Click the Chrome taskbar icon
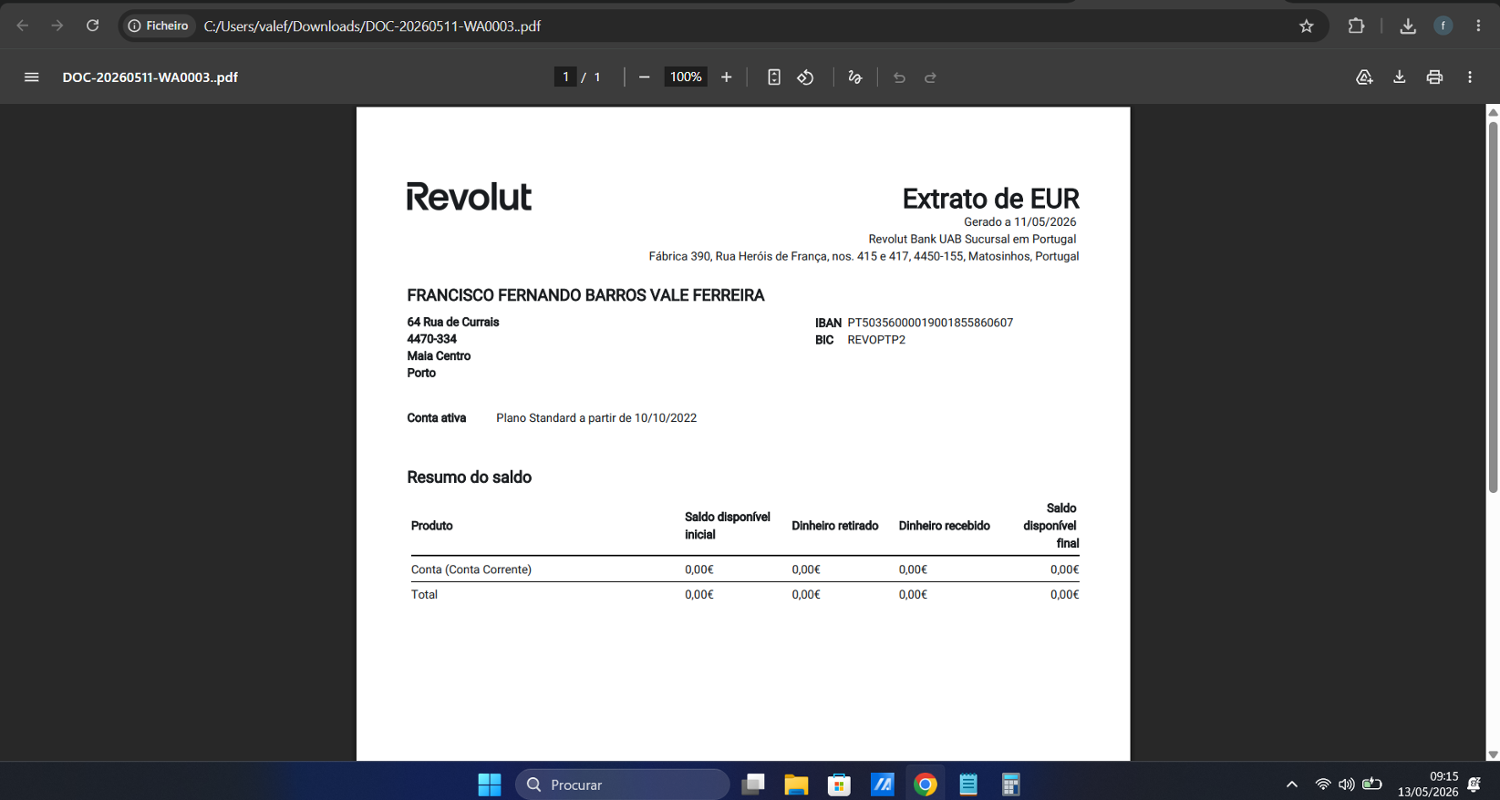The height and width of the screenshot is (800, 1500). tap(925, 784)
